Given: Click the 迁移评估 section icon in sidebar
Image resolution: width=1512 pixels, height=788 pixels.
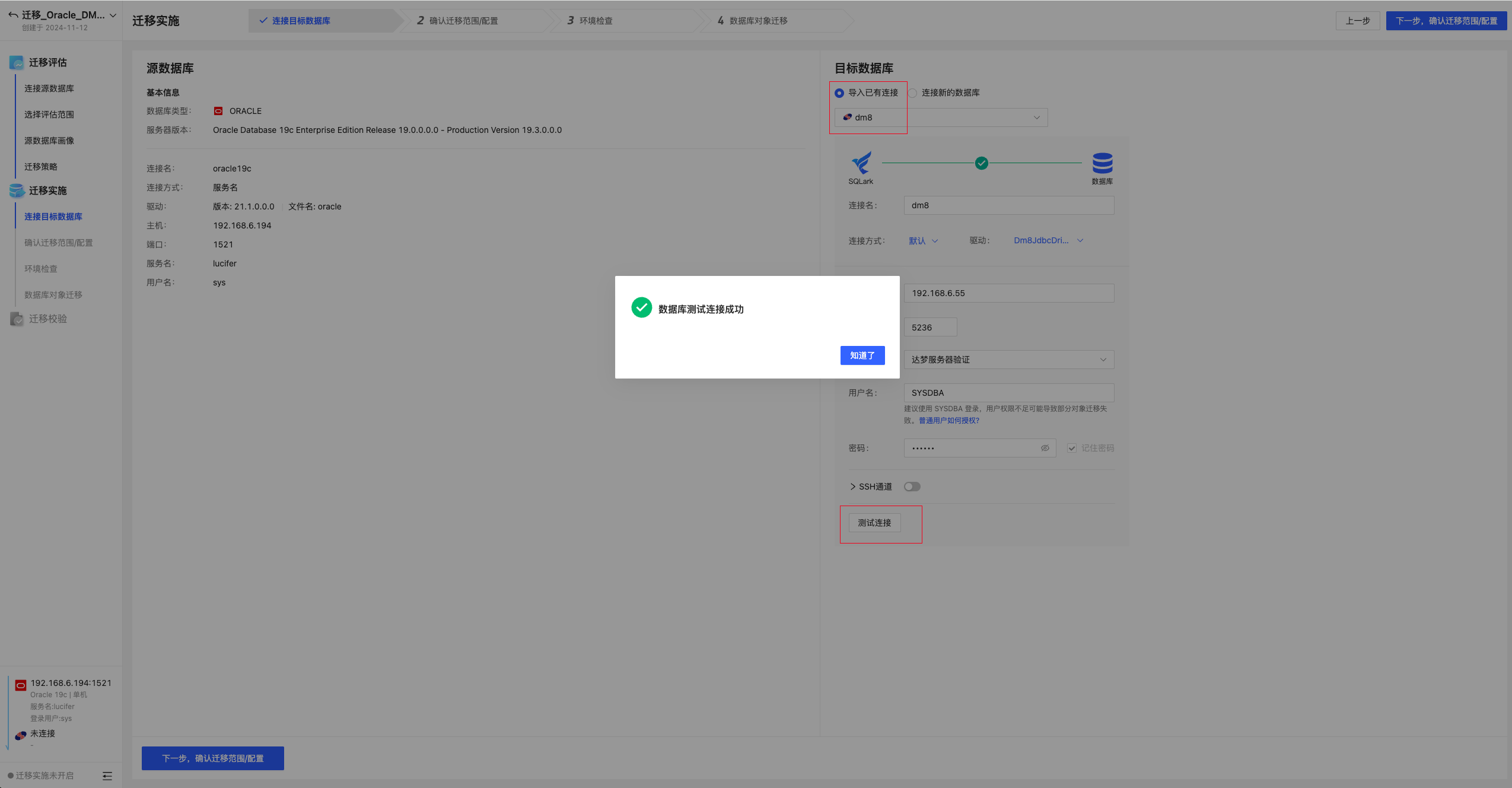Looking at the screenshot, I should (16, 62).
